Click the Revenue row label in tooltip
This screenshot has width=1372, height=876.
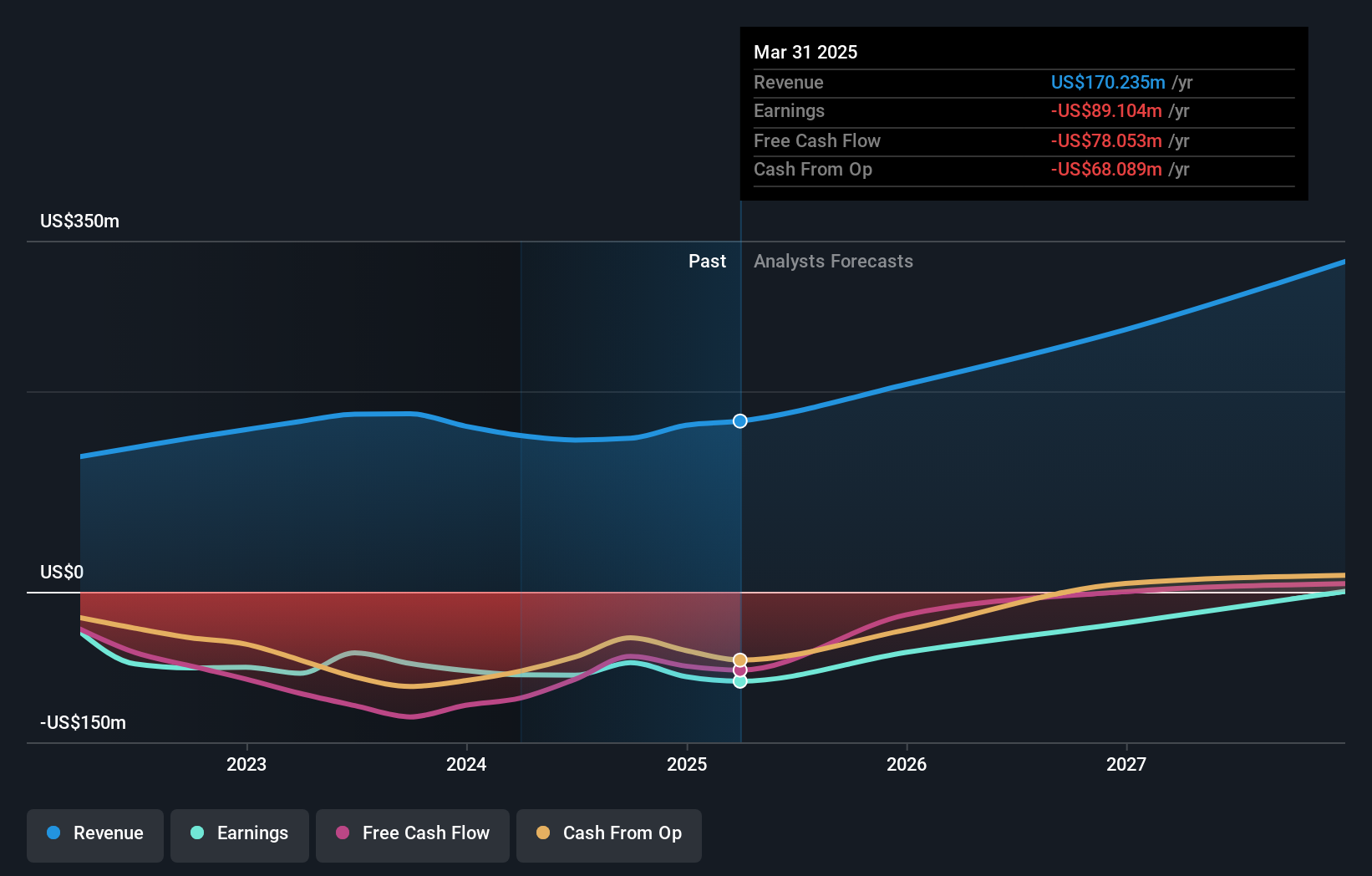point(788,83)
